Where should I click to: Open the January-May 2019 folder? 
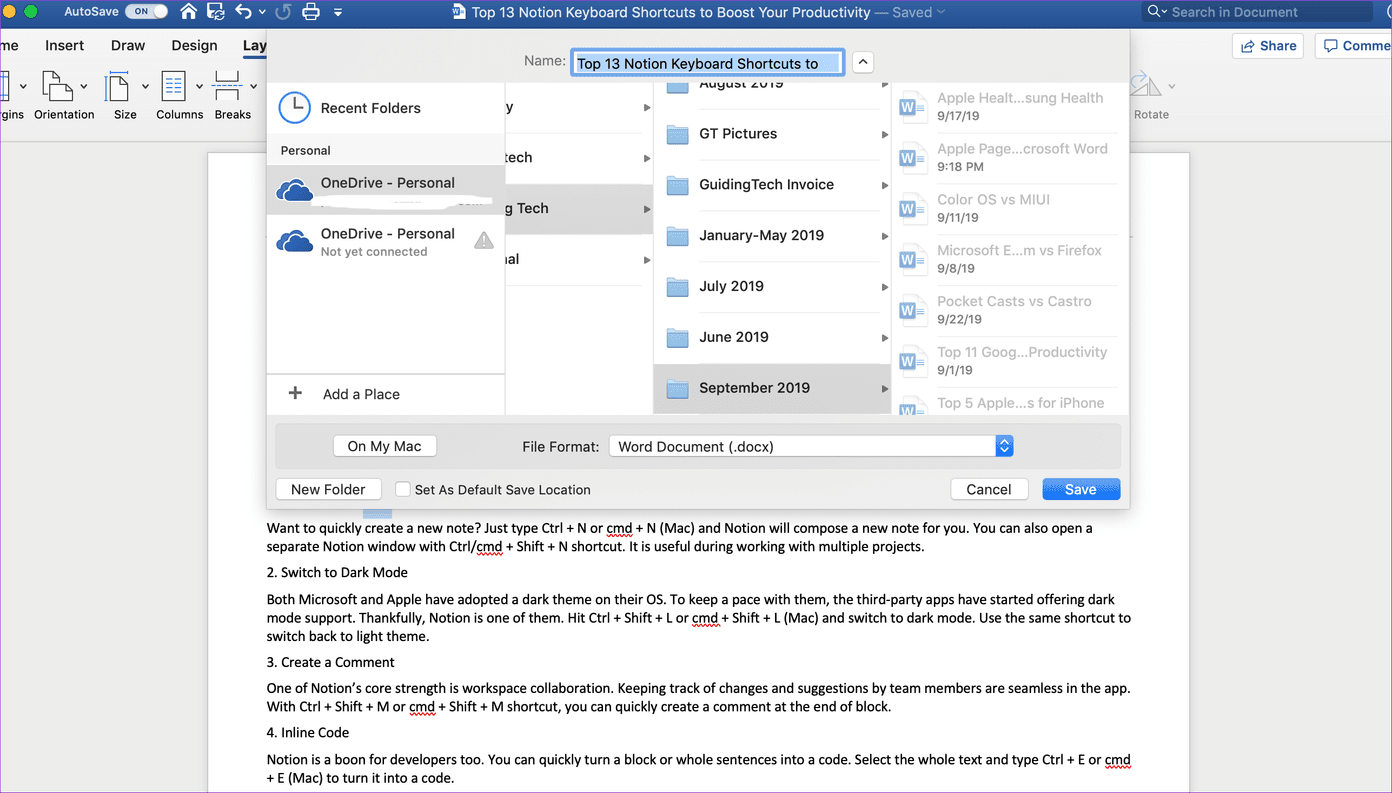coord(772,236)
